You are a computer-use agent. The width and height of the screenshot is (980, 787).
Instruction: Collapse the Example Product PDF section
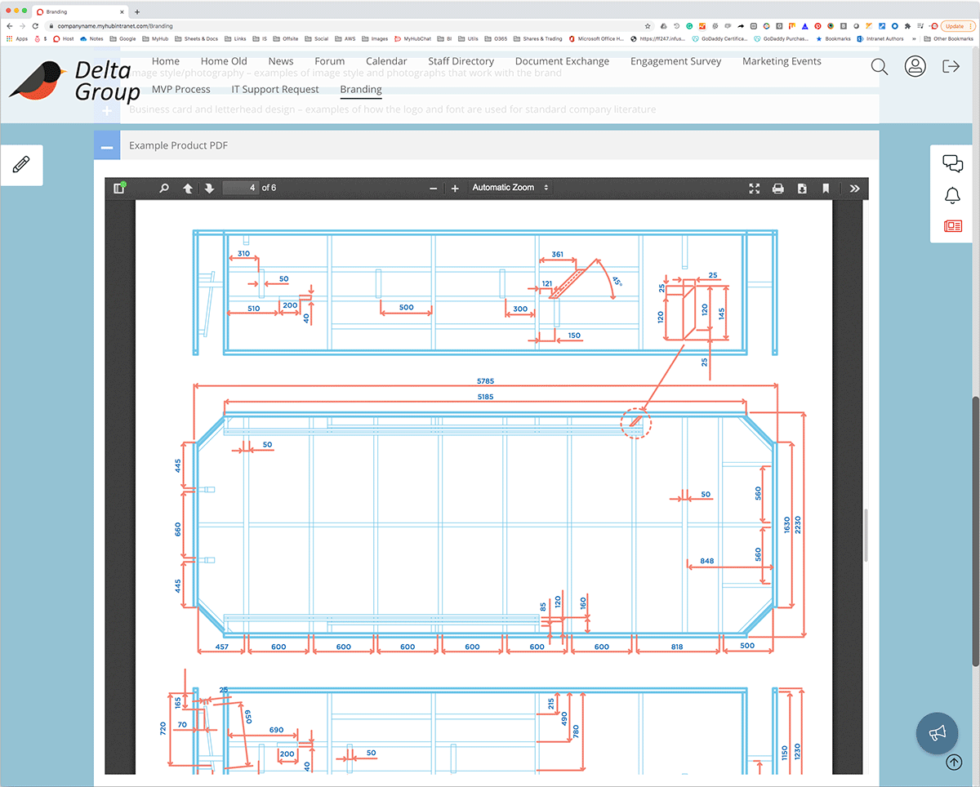coord(106,145)
